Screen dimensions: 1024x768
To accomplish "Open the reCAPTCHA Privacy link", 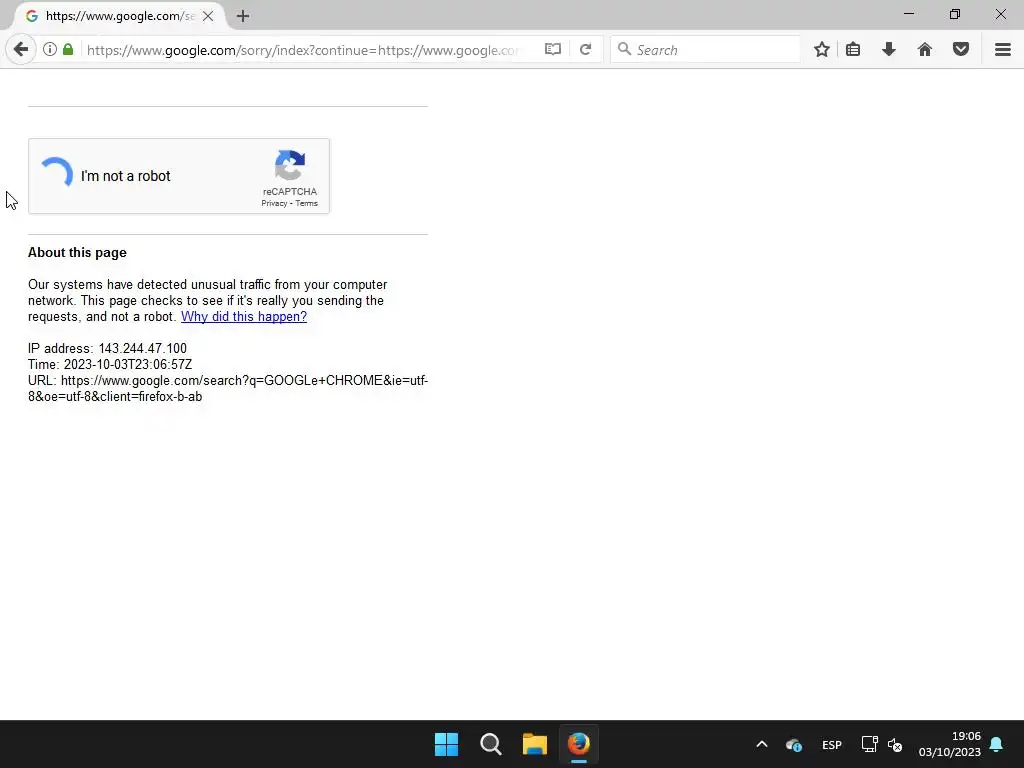I will 274,204.
